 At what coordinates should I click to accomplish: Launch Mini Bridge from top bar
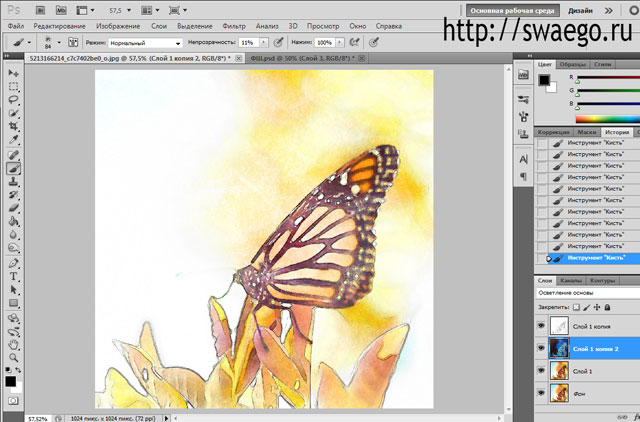point(61,10)
